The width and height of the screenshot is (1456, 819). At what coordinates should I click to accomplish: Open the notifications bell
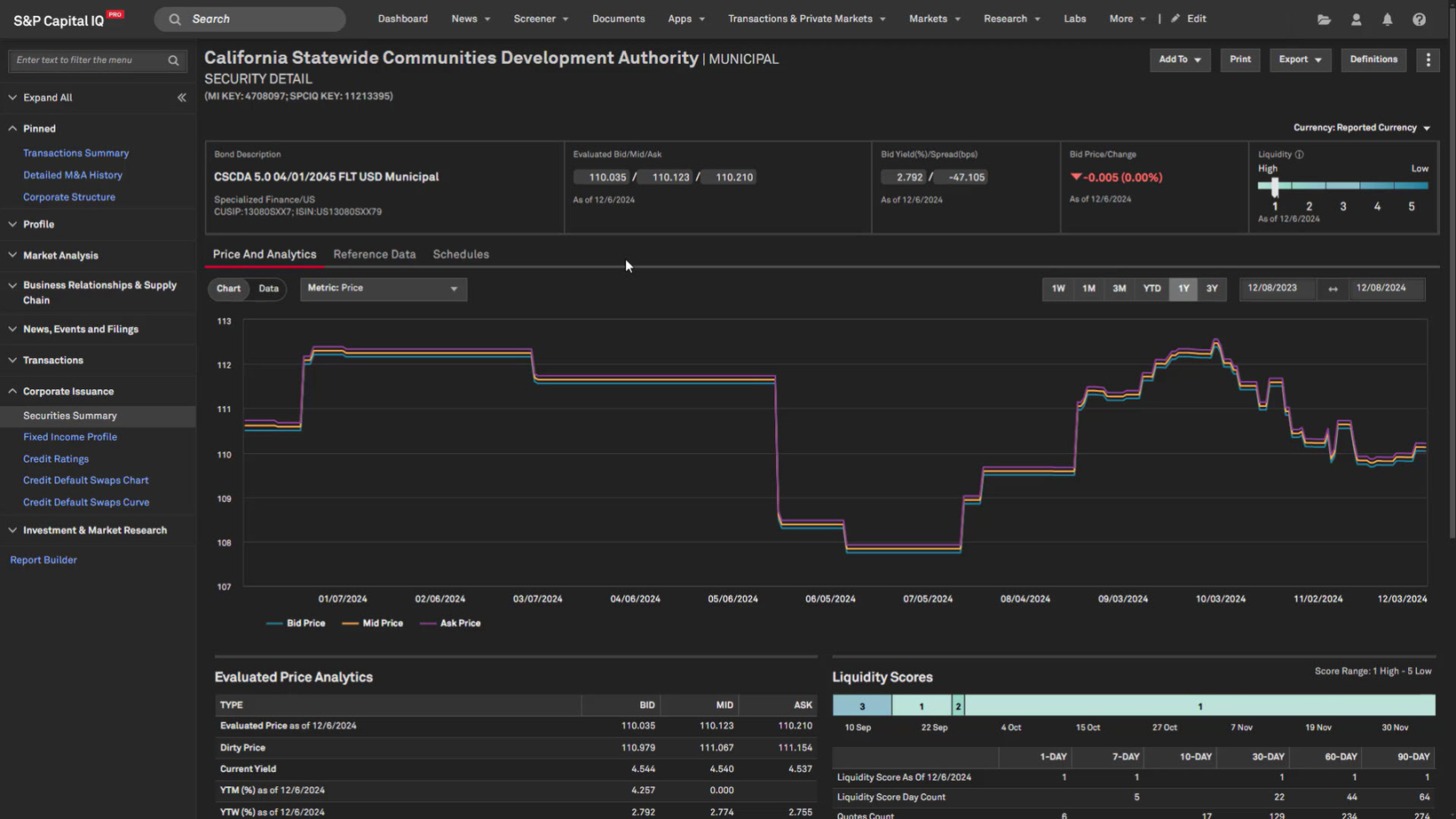click(1388, 19)
